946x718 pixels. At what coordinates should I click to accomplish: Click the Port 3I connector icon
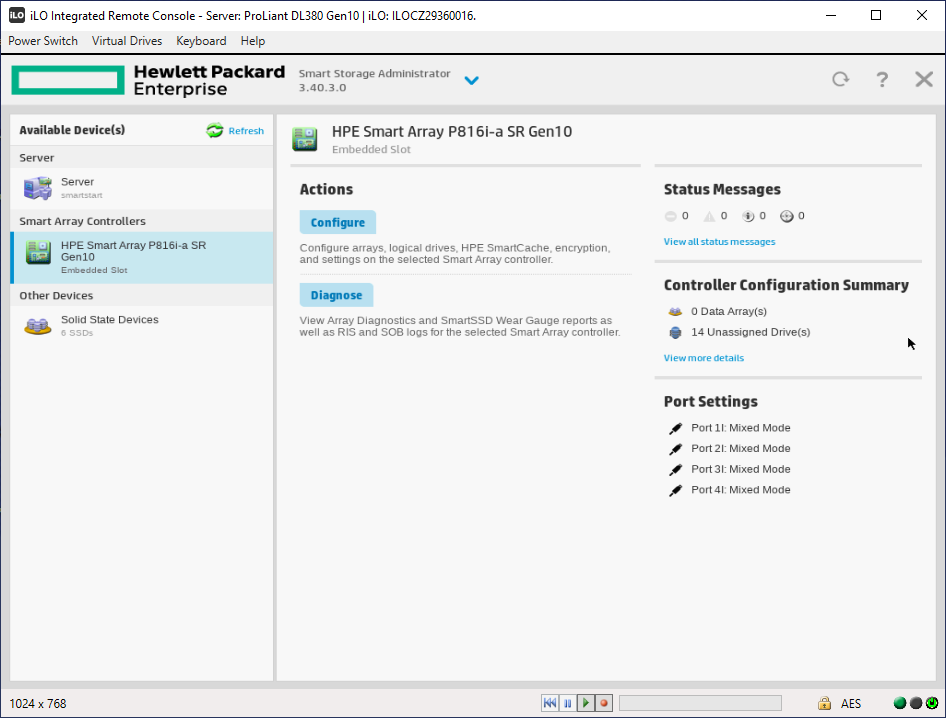pos(676,469)
